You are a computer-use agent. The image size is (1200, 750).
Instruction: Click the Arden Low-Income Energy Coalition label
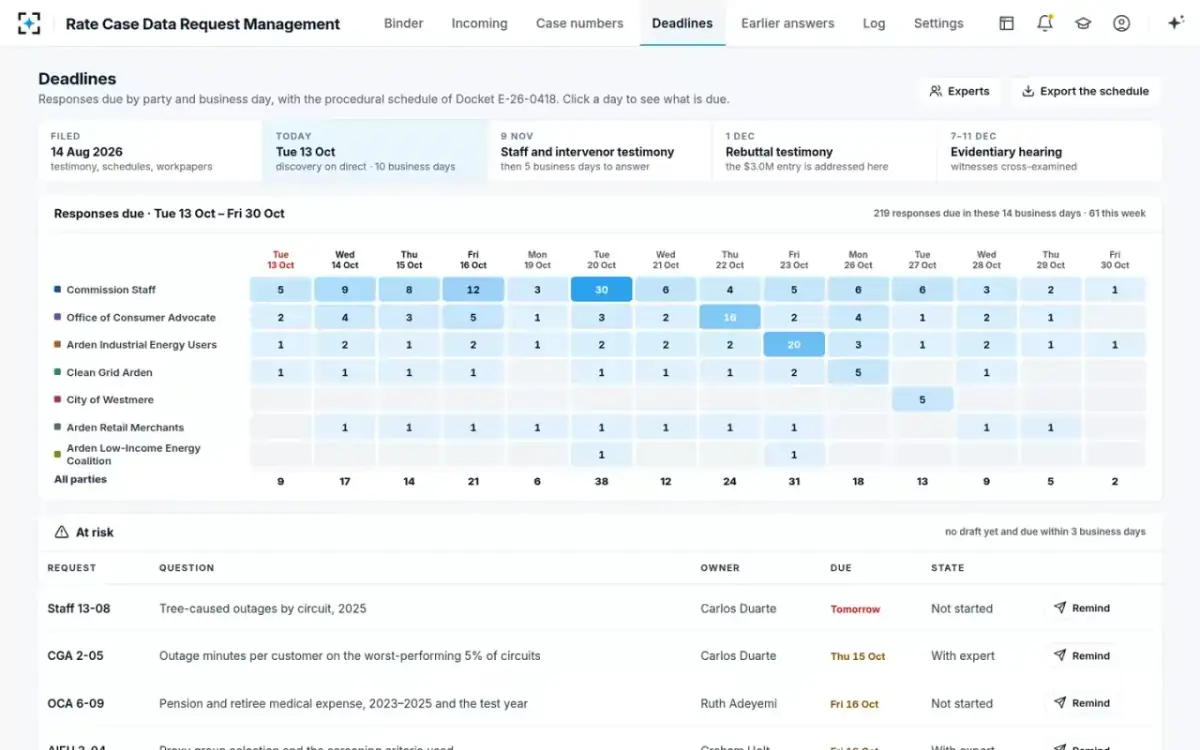tap(134, 454)
